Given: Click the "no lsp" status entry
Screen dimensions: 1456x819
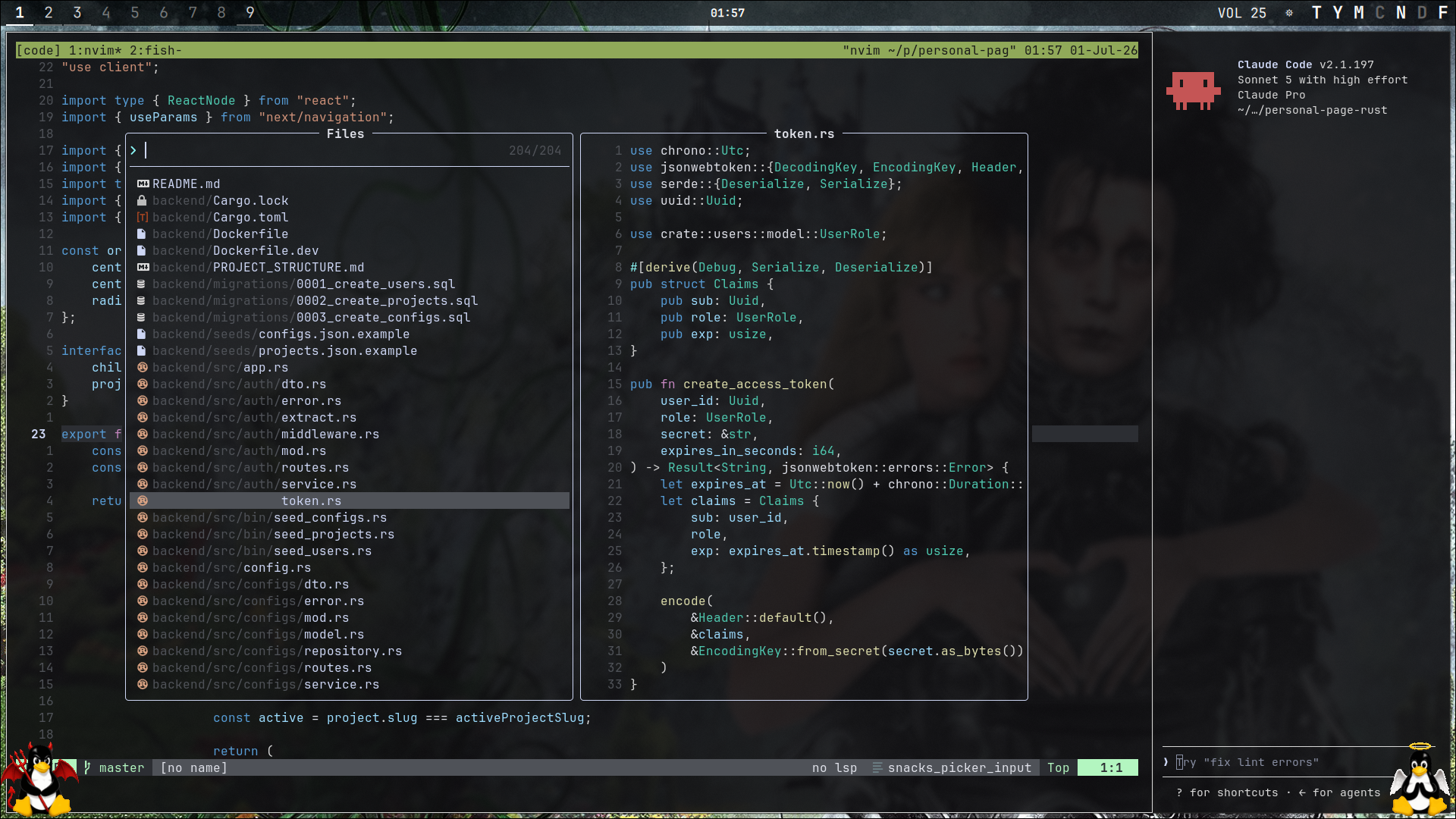Looking at the screenshot, I should [834, 768].
